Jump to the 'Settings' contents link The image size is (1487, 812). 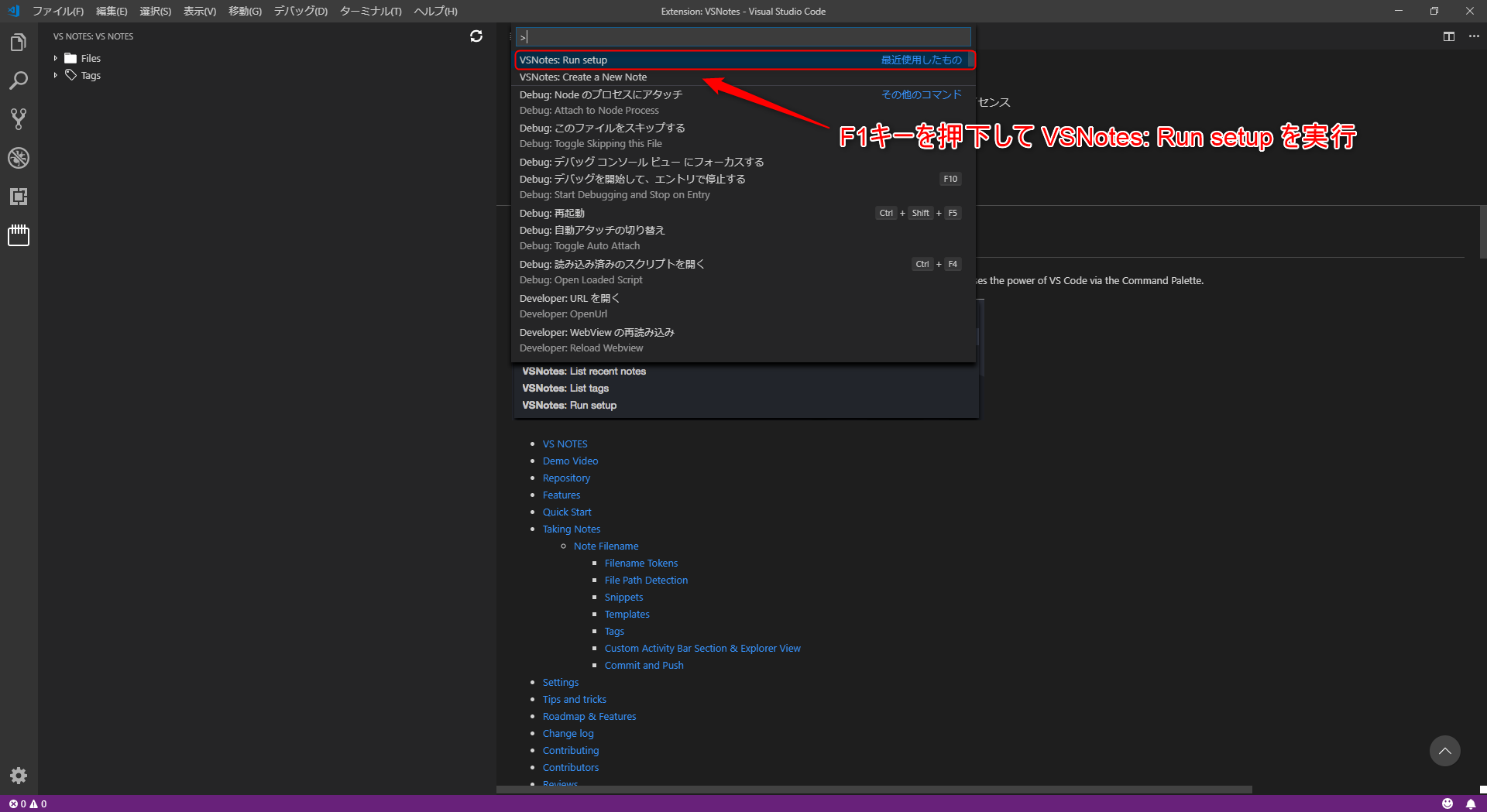point(561,682)
